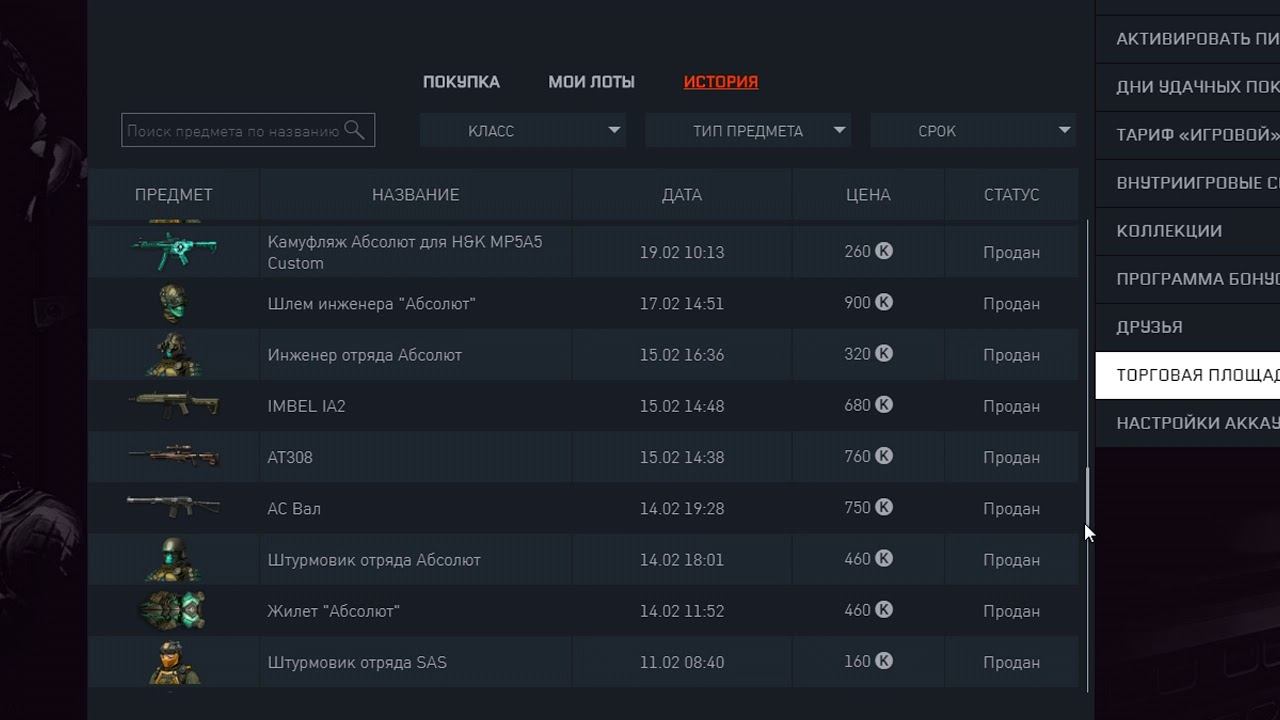Select the ИСТОРИЯ tab
This screenshot has width=1280, height=720.
(720, 82)
